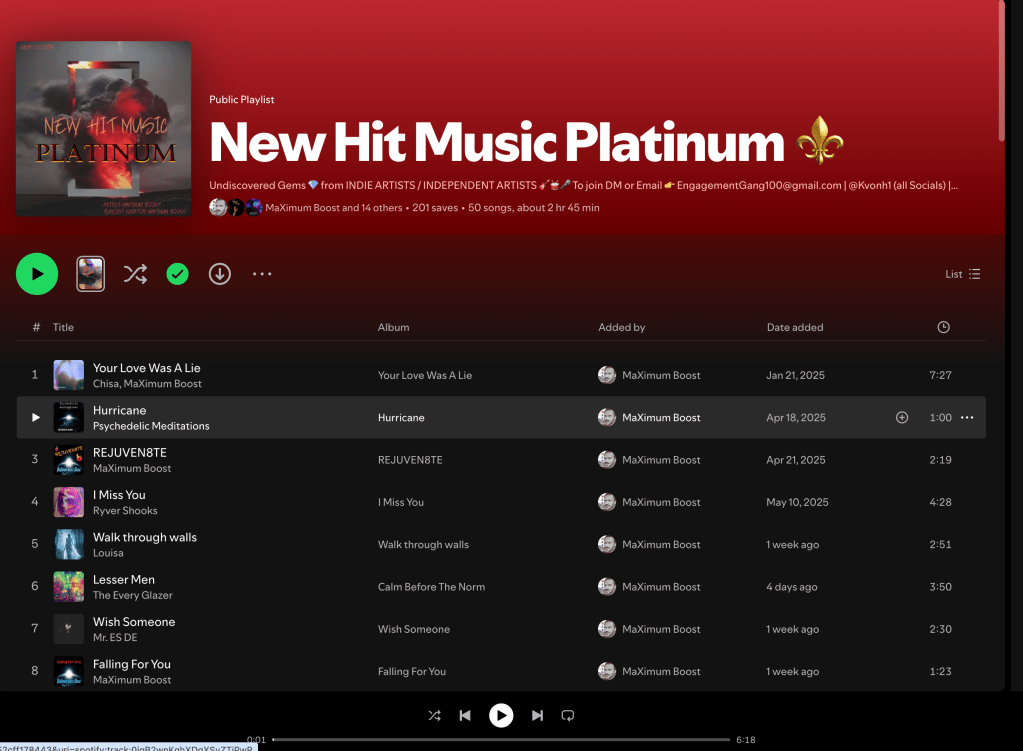Open The Every Glazer artist link

click(133, 596)
